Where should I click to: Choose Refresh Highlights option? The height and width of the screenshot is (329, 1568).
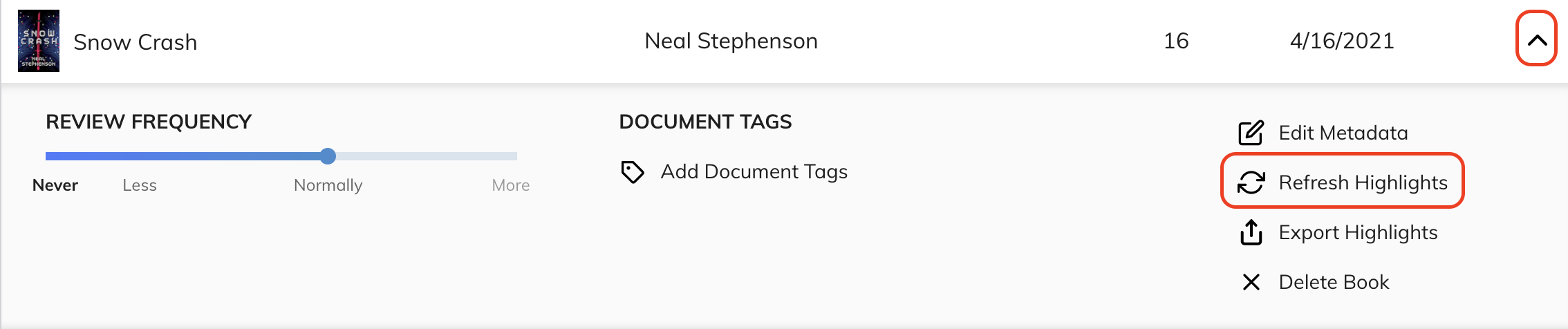coord(1363,182)
